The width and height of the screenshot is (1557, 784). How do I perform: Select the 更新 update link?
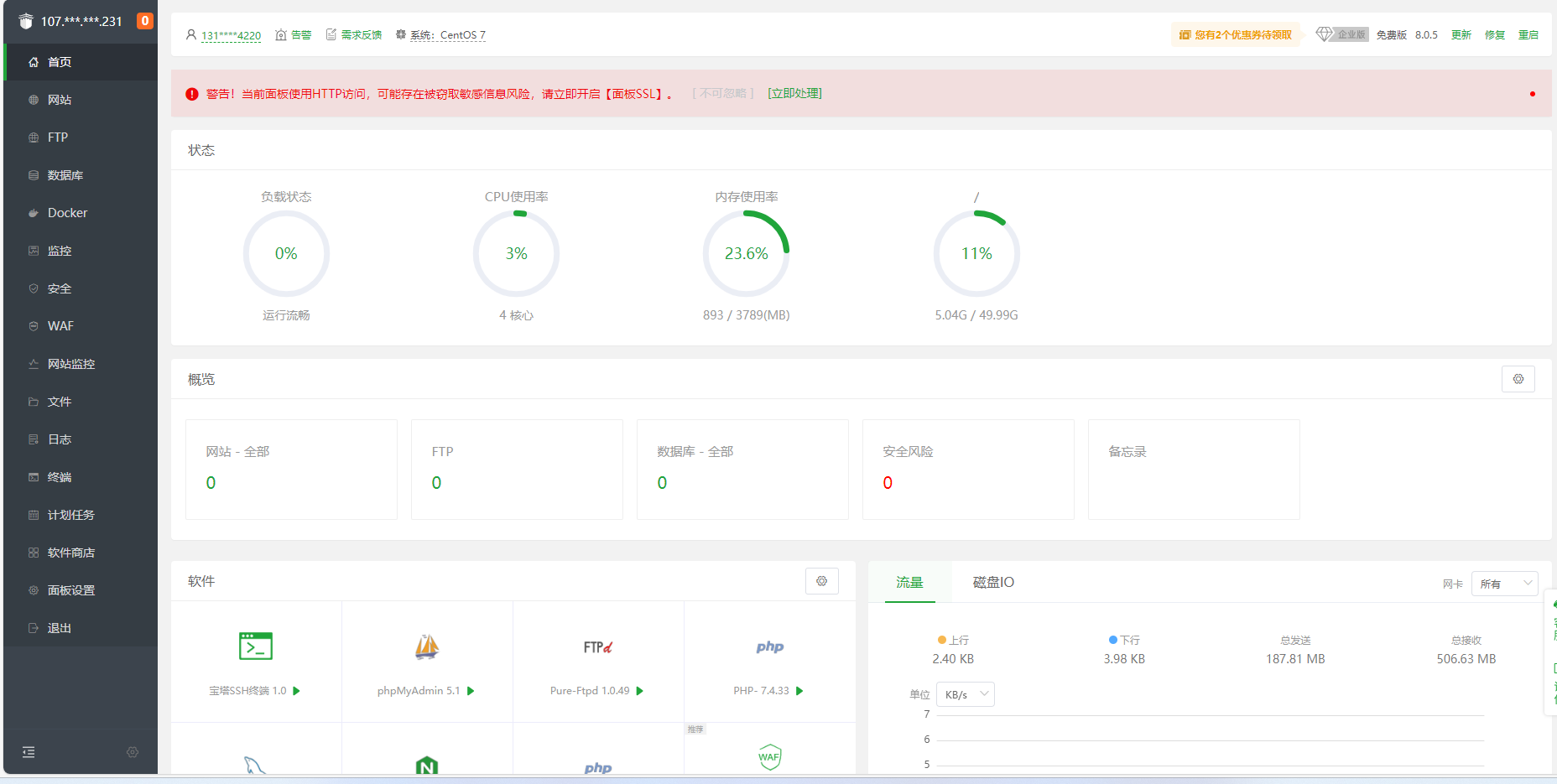click(x=1461, y=35)
